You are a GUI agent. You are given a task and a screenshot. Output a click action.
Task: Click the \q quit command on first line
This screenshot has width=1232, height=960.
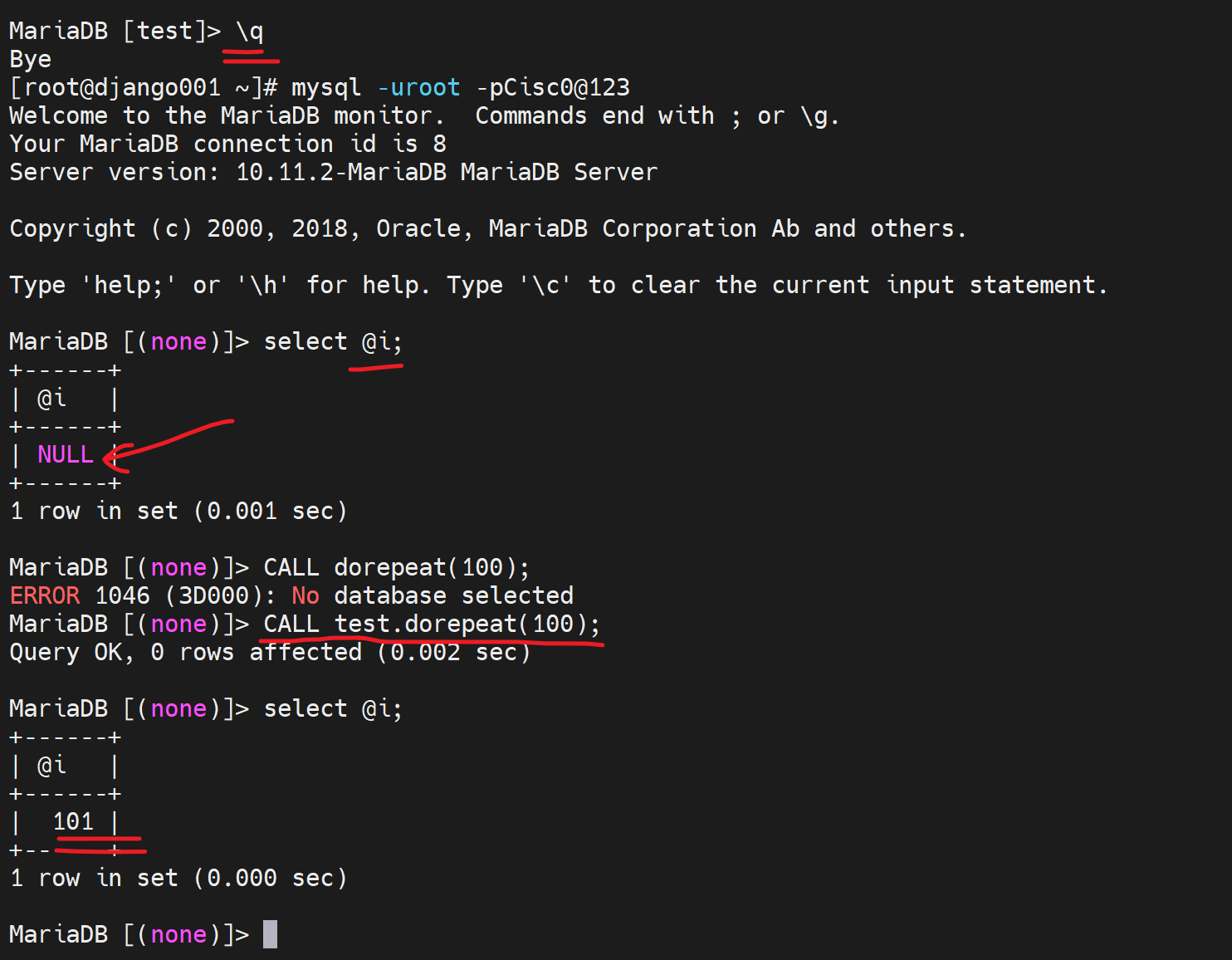(250, 32)
